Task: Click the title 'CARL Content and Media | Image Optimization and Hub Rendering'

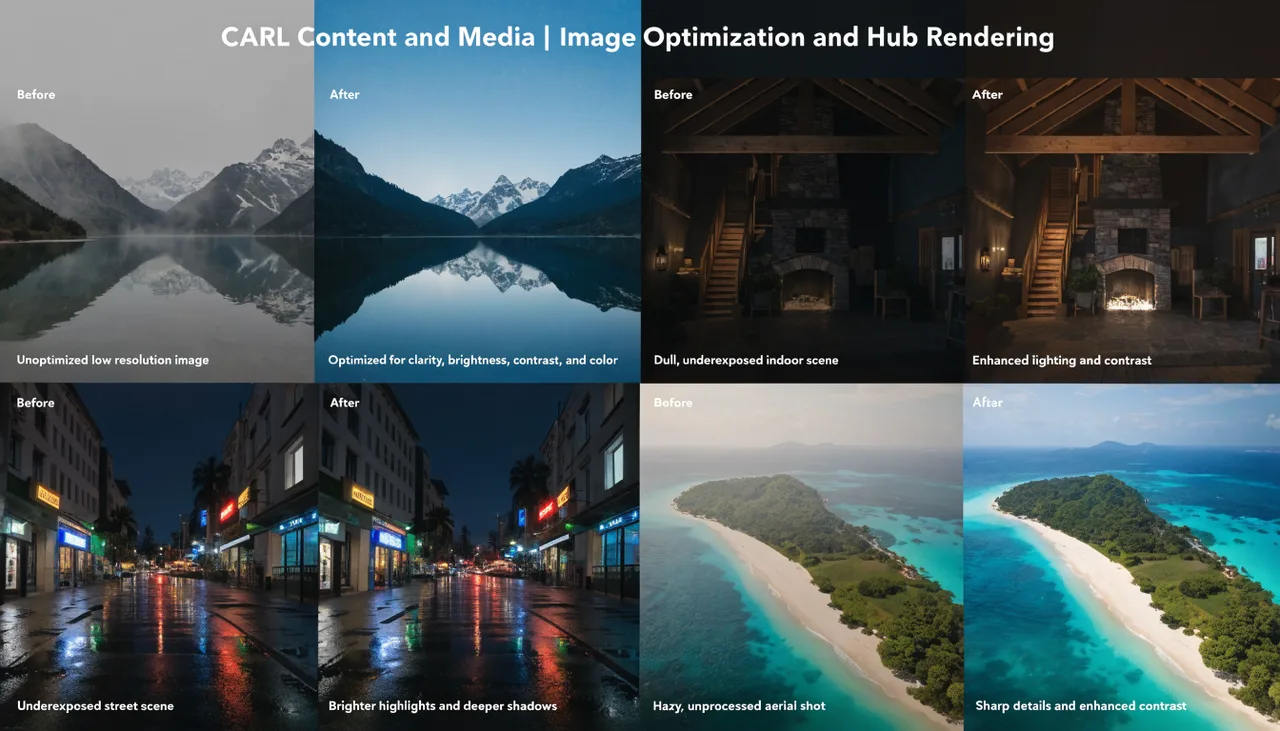Action: [x=637, y=38]
